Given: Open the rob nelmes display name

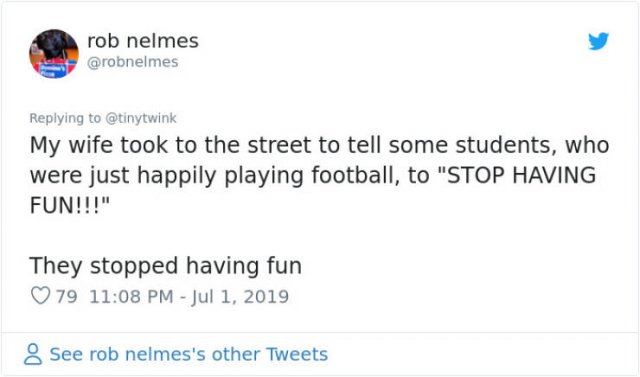Looking at the screenshot, I should [x=143, y=40].
